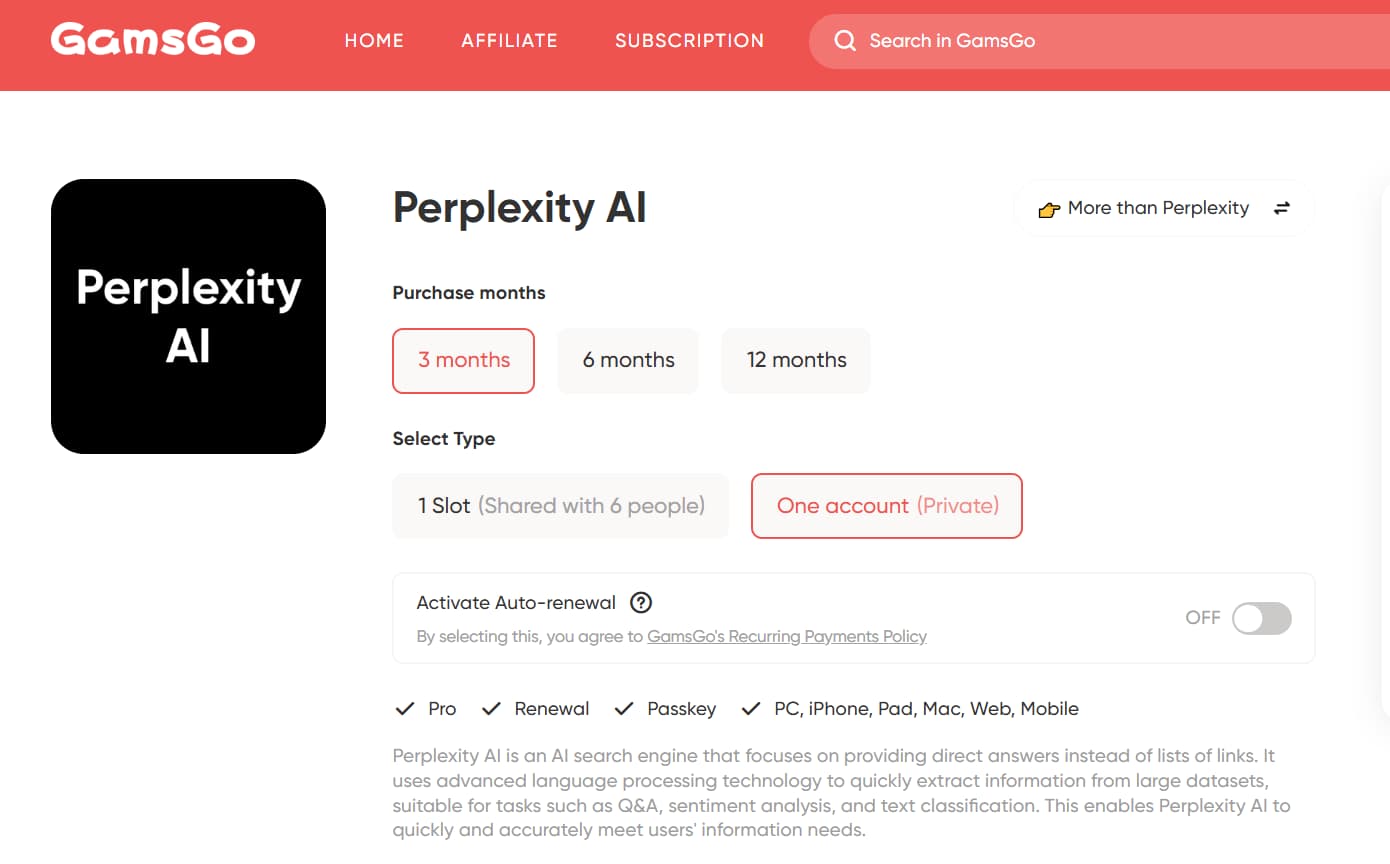Select the One account Private option
Image resolution: width=1390 pixels, height=864 pixels.
886,506
